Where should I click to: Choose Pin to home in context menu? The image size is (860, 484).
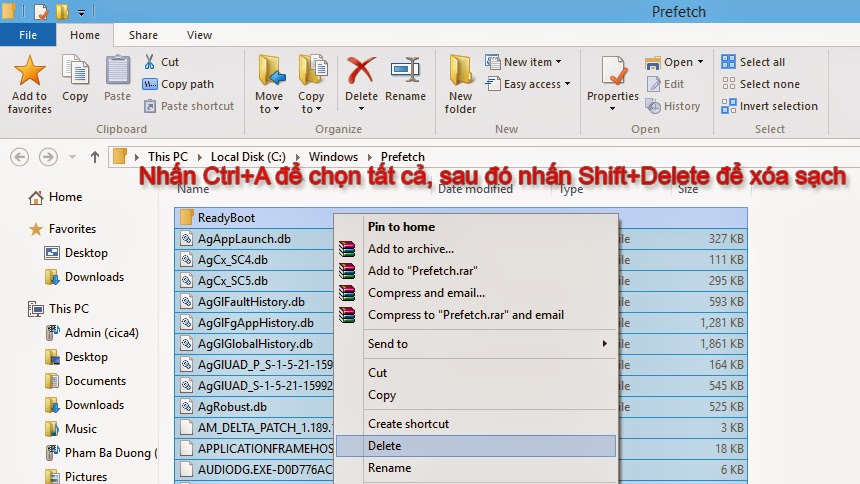[401, 227]
